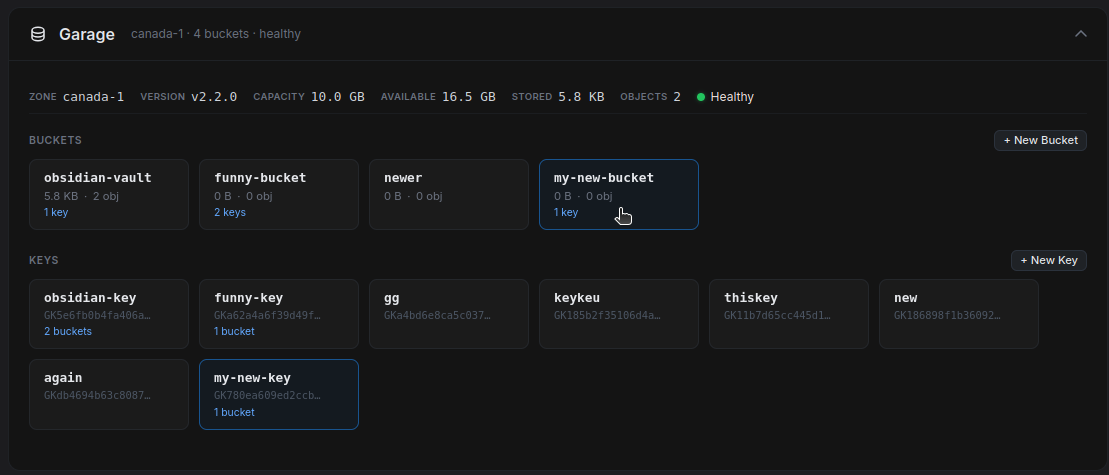This screenshot has height=475, width=1109.
Task: Select the thiskey key card
Action: (x=789, y=314)
